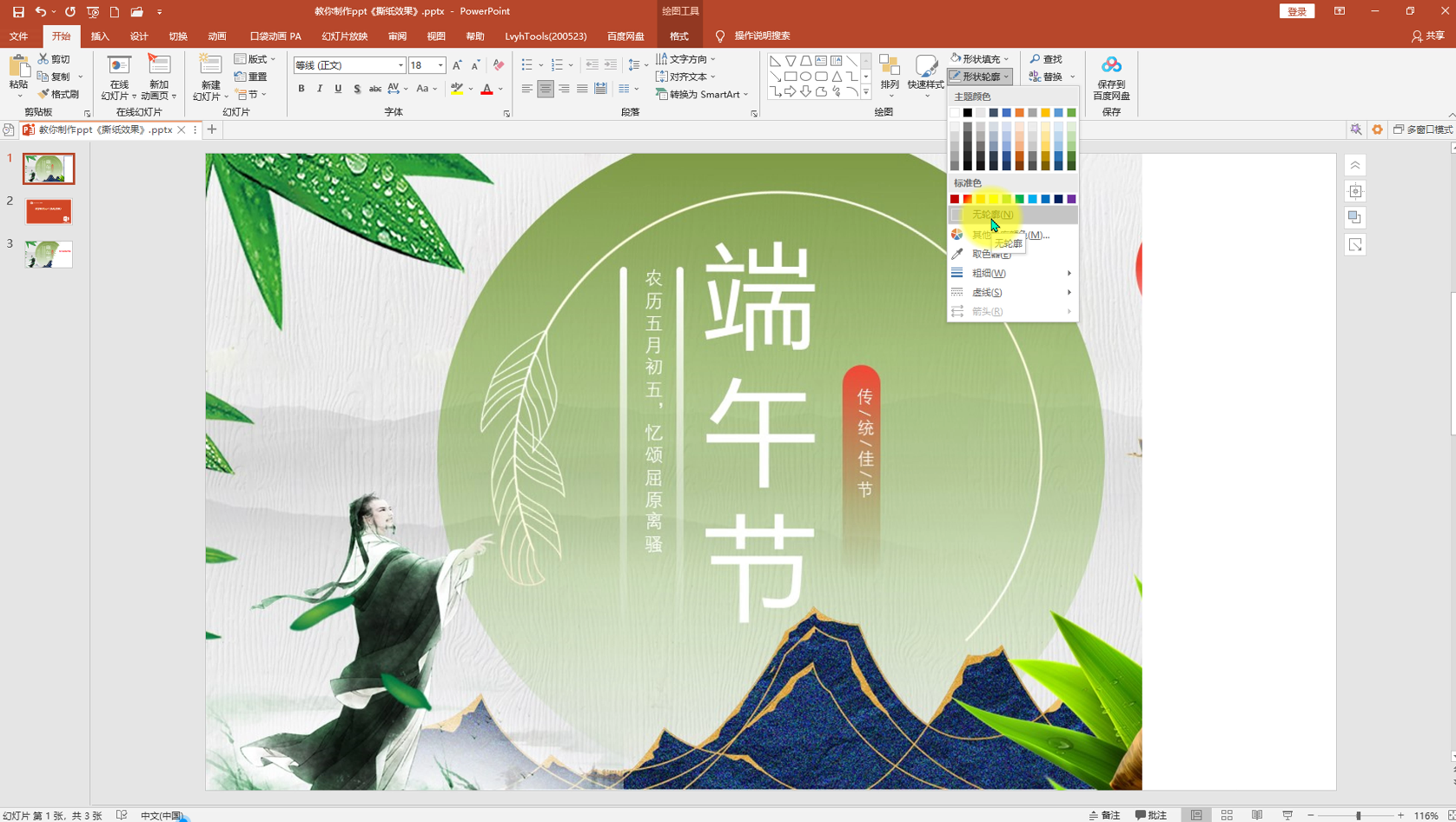The height and width of the screenshot is (822, 1456).
Task: Click the decrease font size icon
Action: [x=475, y=65]
